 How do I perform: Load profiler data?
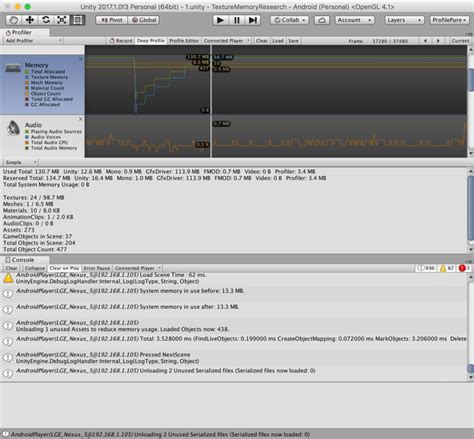[277, 41]
